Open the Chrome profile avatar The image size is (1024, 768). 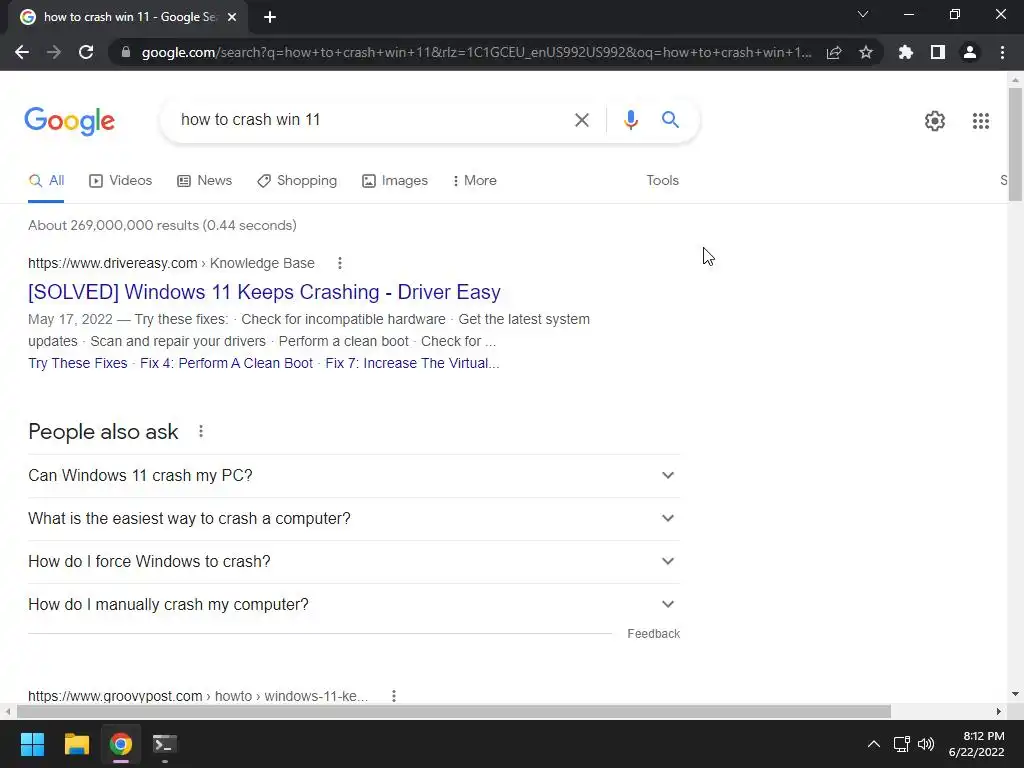pos(970,52)
